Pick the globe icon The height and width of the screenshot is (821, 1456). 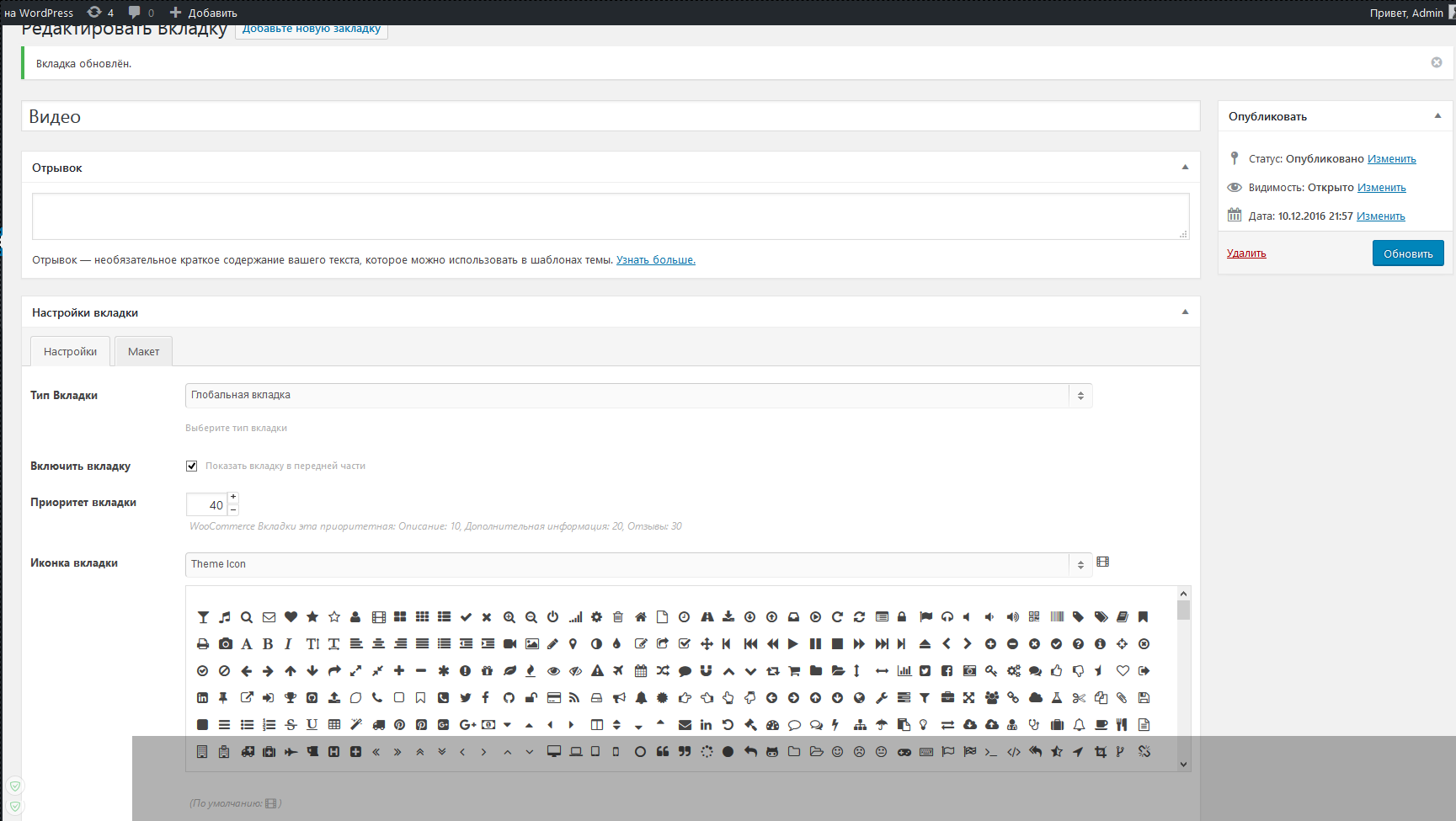[859, 698]
